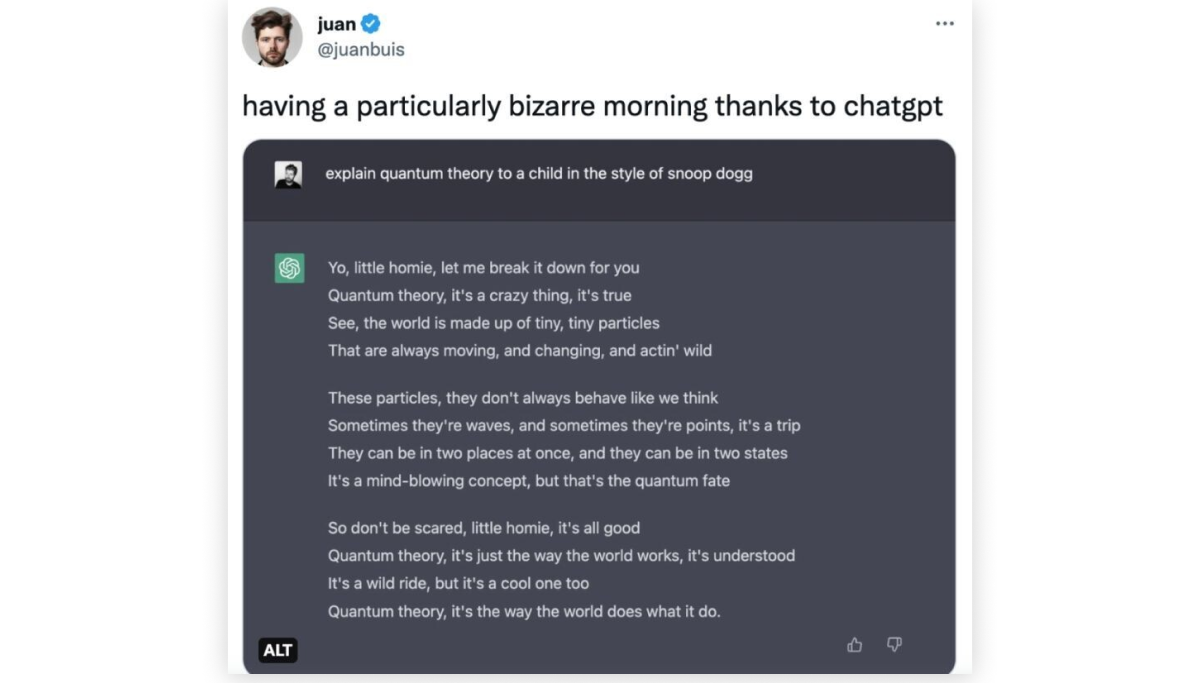The image size is (1200, 683).
Task: Click the final line ending "does what it do."
Action: coord(523,612)
